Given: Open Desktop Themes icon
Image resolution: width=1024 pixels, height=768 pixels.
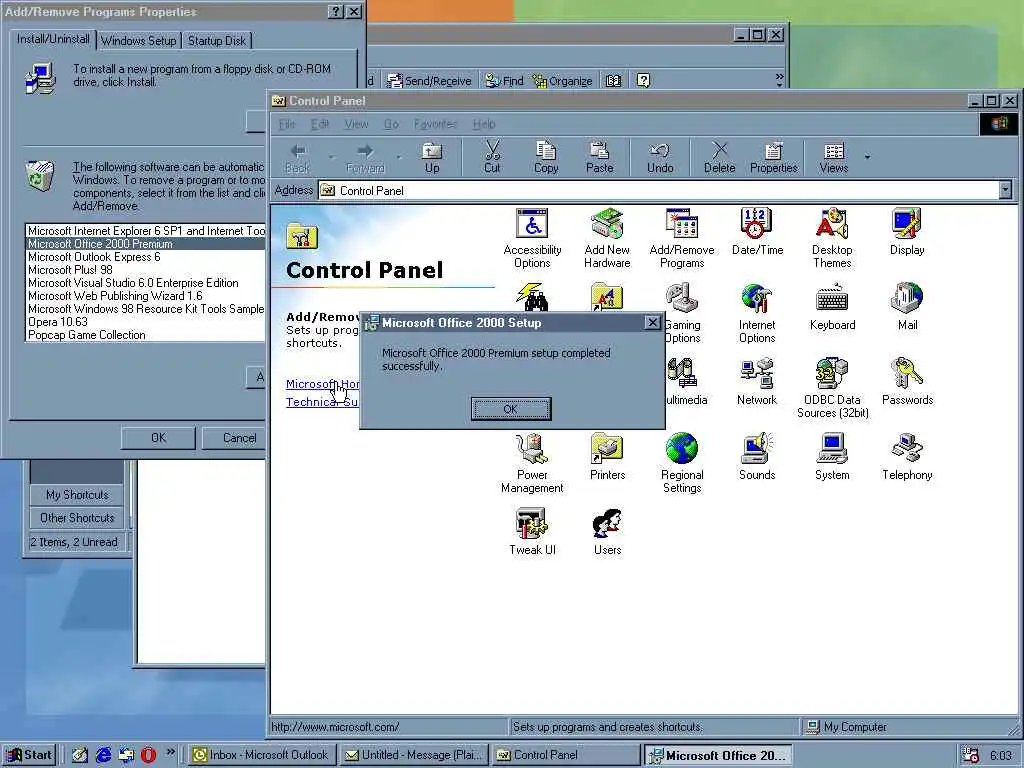Looking at the screenshot, I should click(x=832, y=238).
